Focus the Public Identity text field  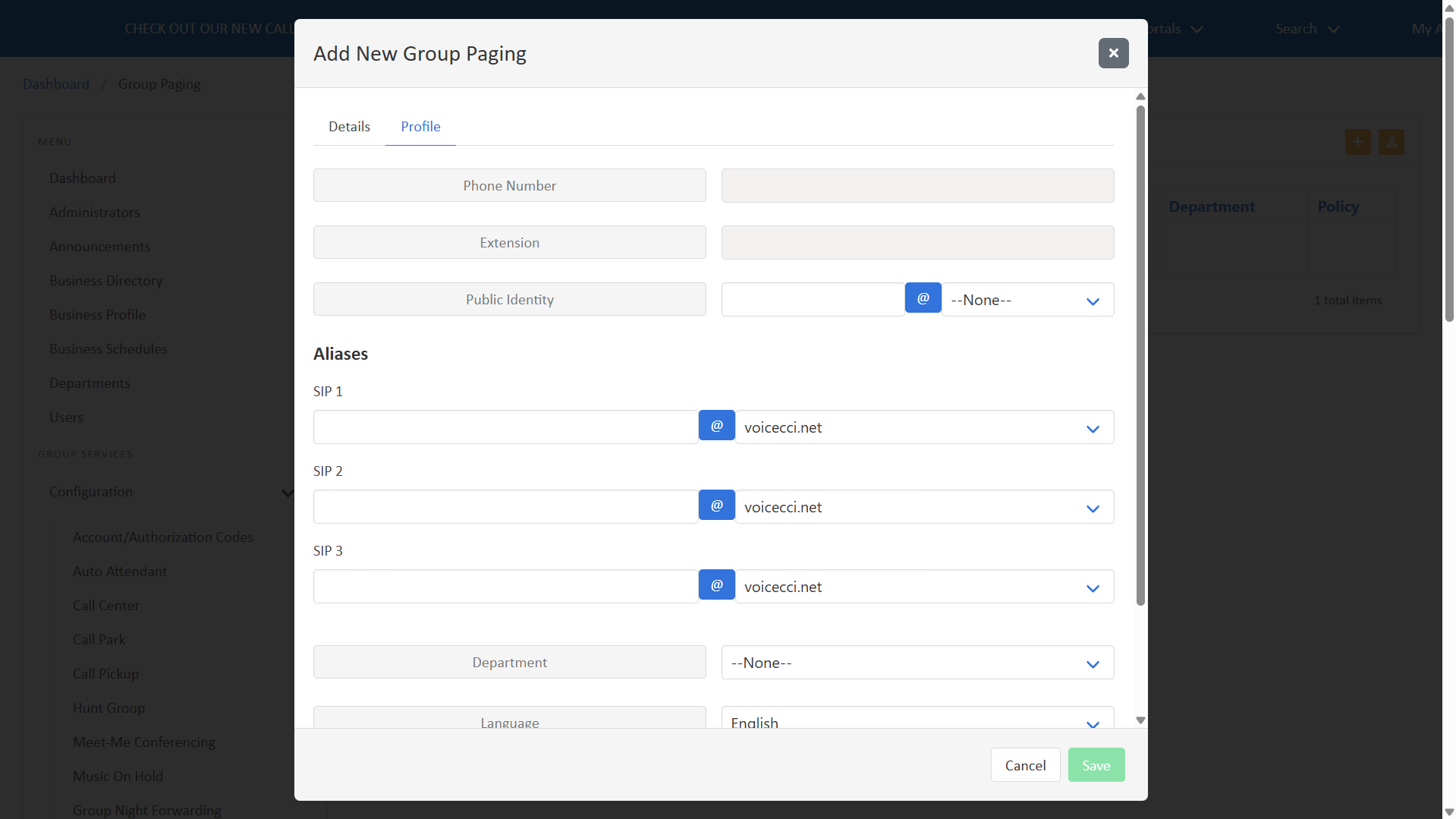point(813,300)
